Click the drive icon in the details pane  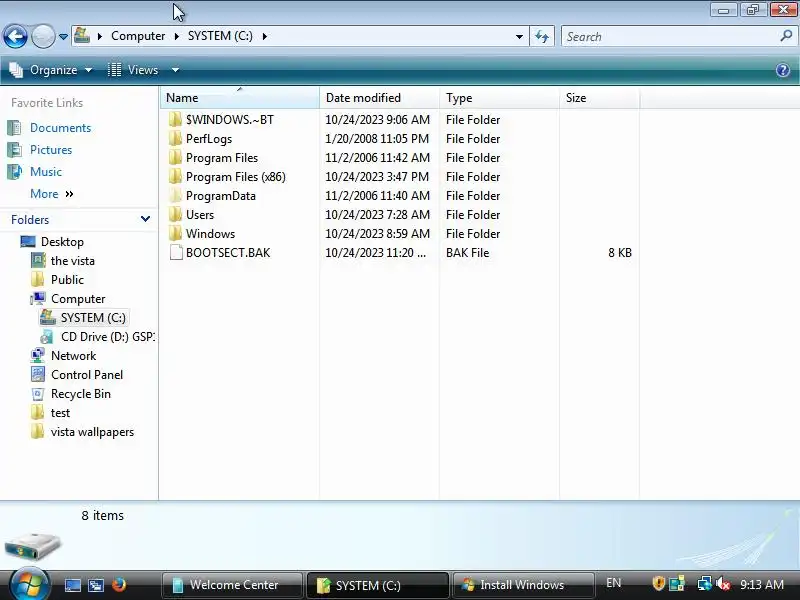pos(33,546)
